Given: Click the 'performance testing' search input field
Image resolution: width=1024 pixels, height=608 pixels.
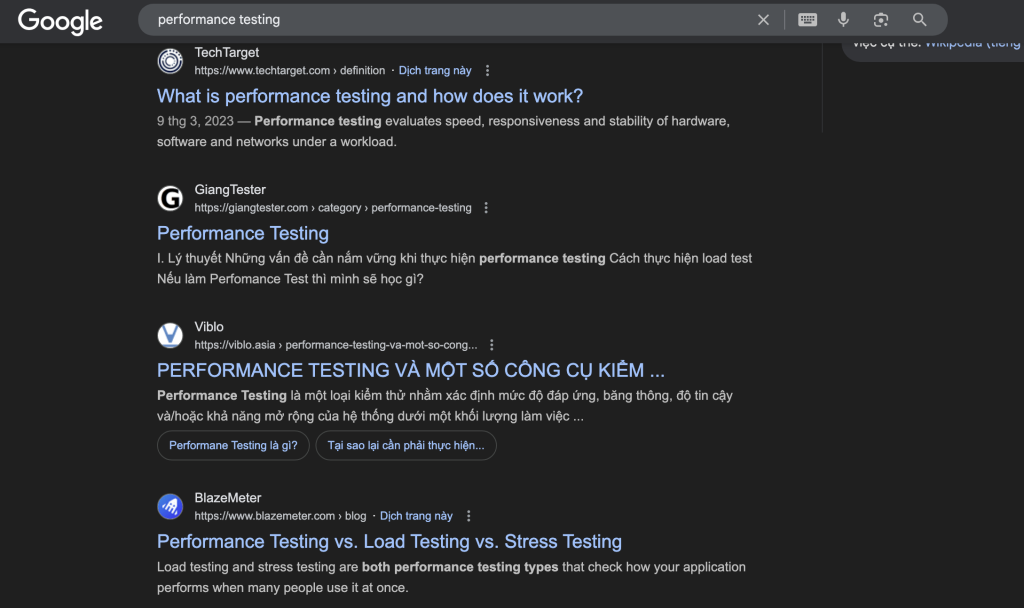Looking at the screenshot, I should click(440, 20).
